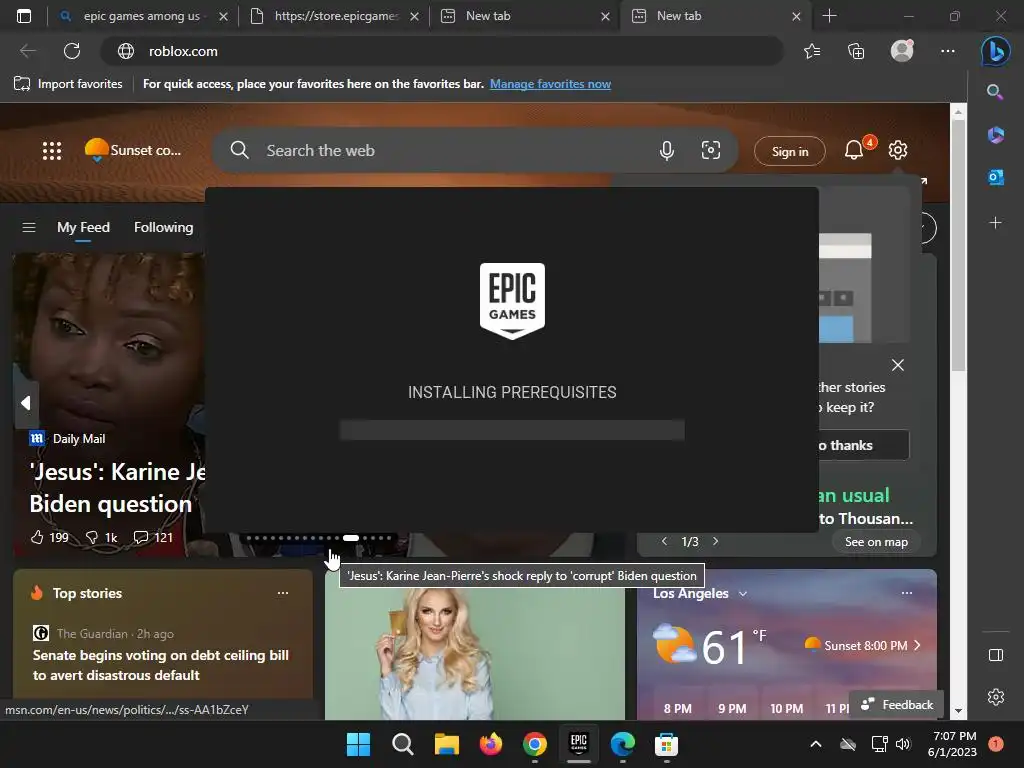Open the Sunset weather widget in header
The width and height of the screenshot is (1024, 768).
(x=133, y=150)
